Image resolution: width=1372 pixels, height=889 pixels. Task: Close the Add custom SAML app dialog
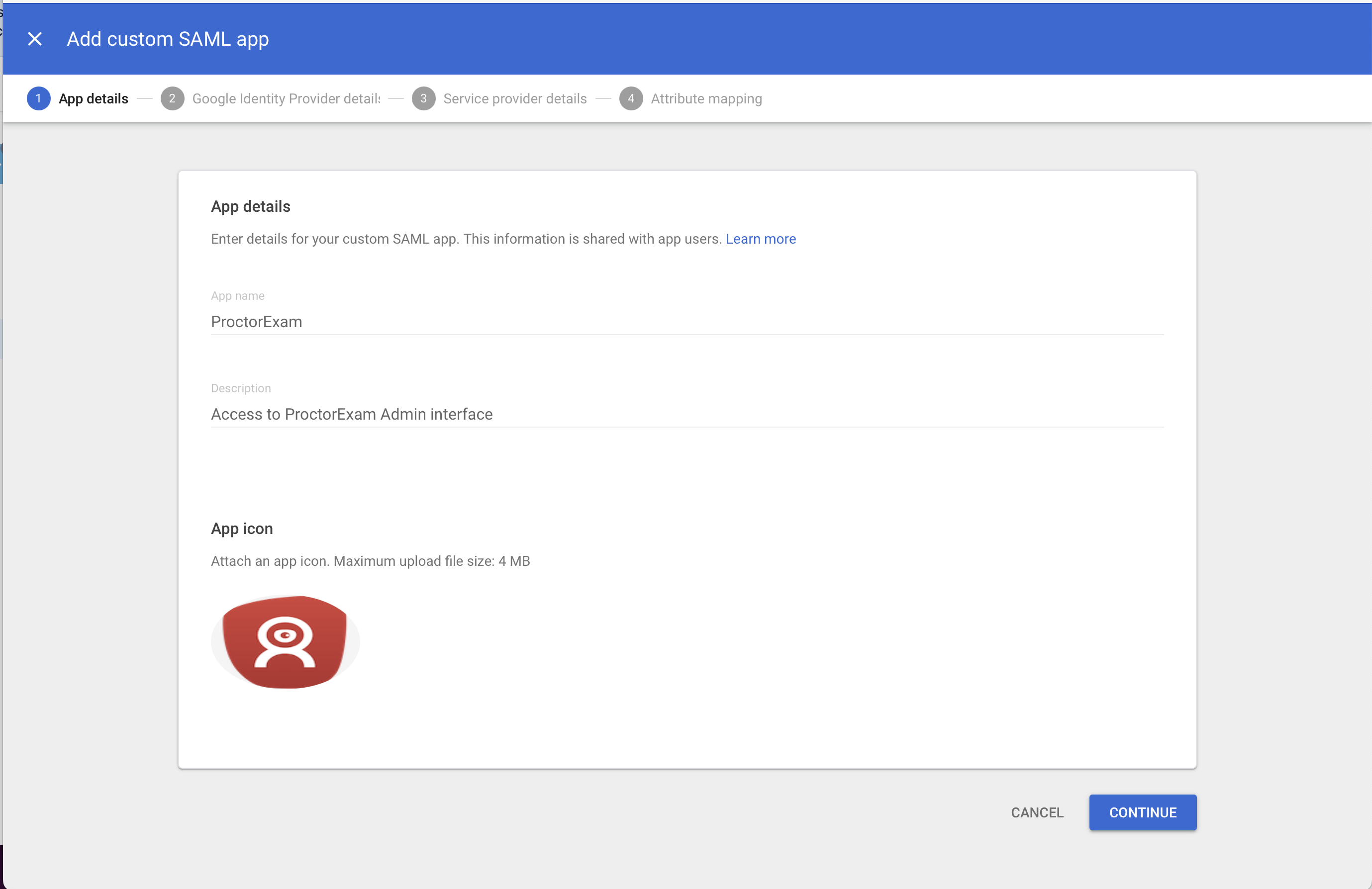point(35,39)
